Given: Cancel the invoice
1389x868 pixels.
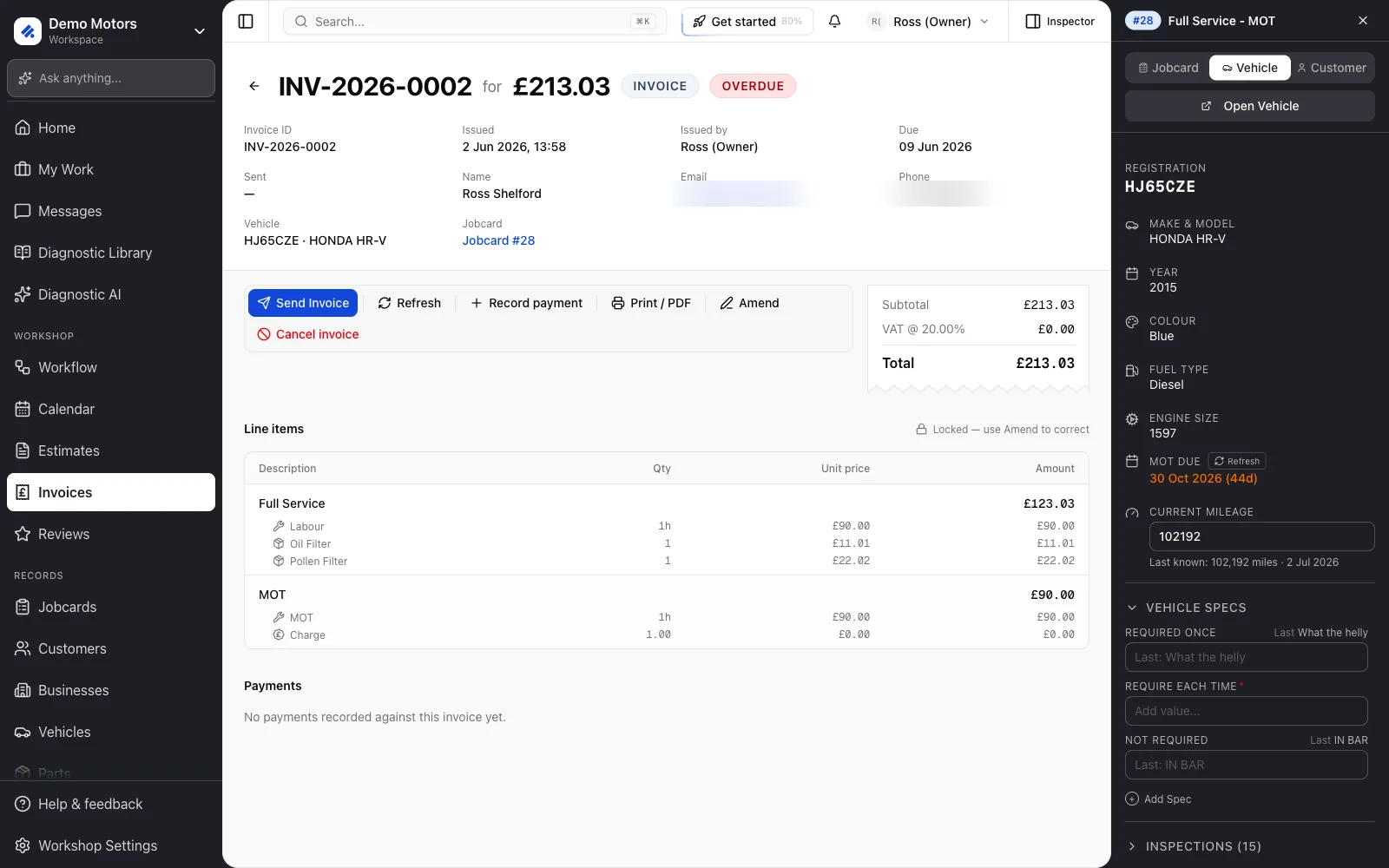Looking at the screenshot, I should click(308, 334).
